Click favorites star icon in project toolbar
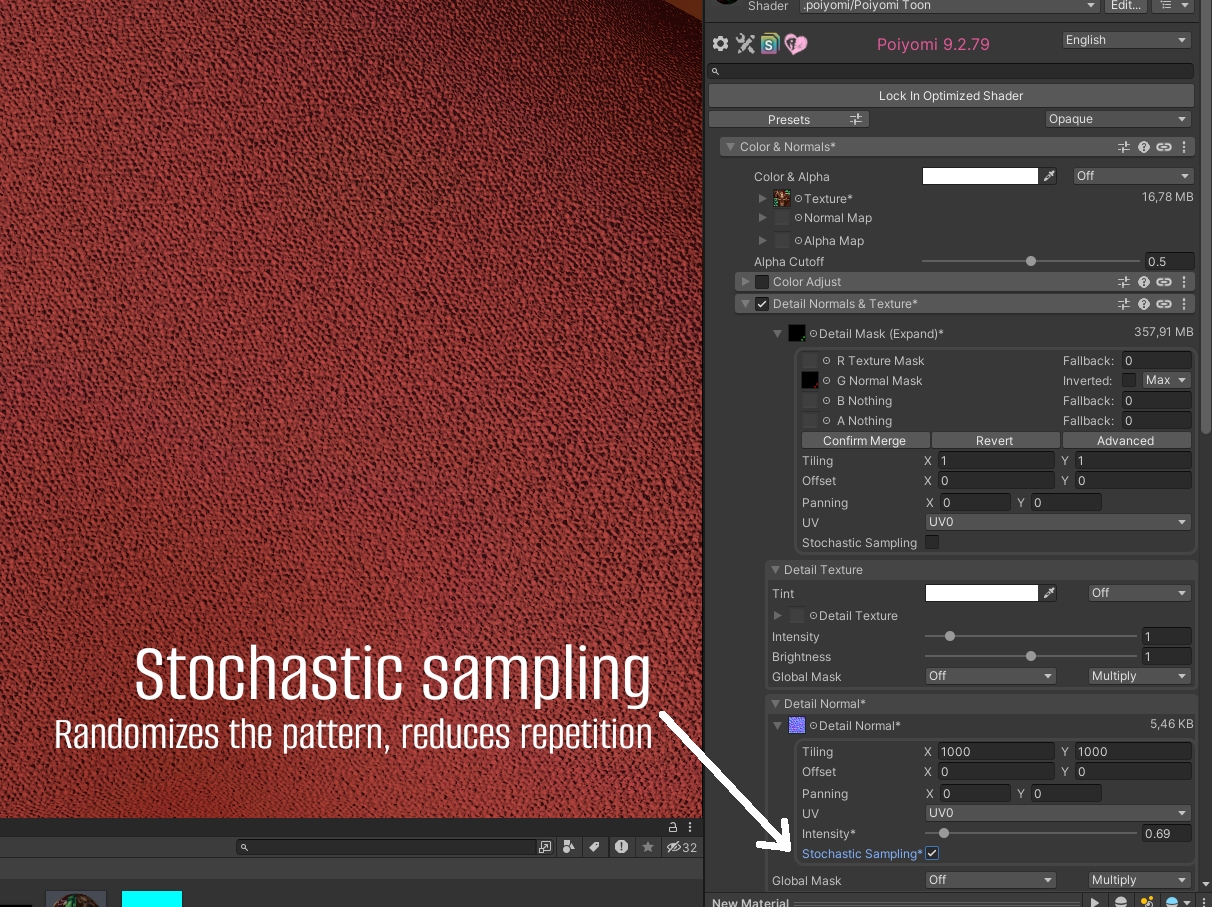The image size is (1212, 907). [648, 847]
